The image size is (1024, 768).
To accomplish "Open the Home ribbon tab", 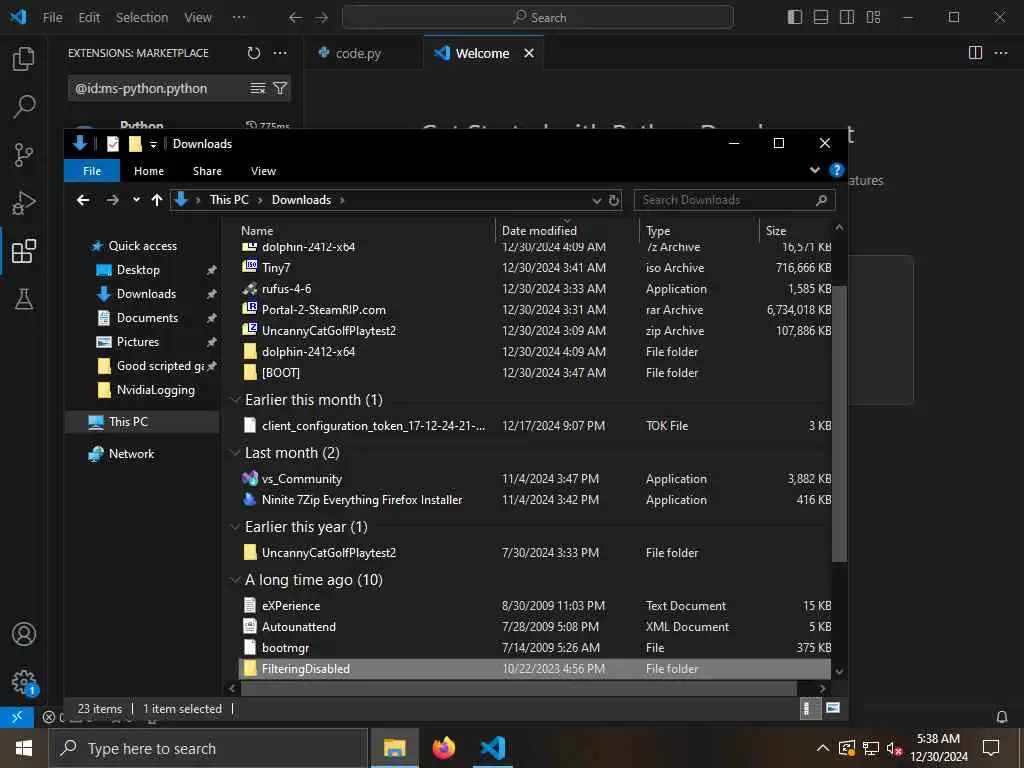I will point(149,170).
